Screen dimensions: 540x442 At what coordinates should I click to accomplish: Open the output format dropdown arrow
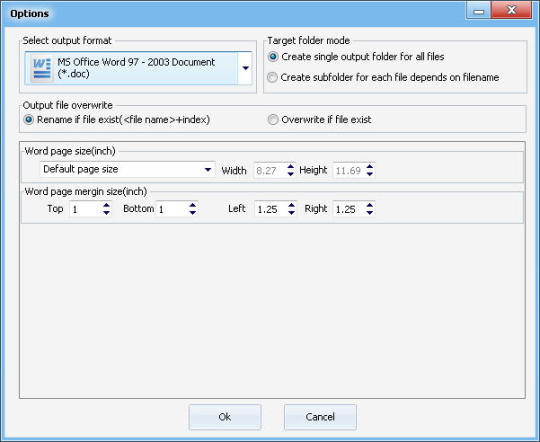[x=245, y=68]
